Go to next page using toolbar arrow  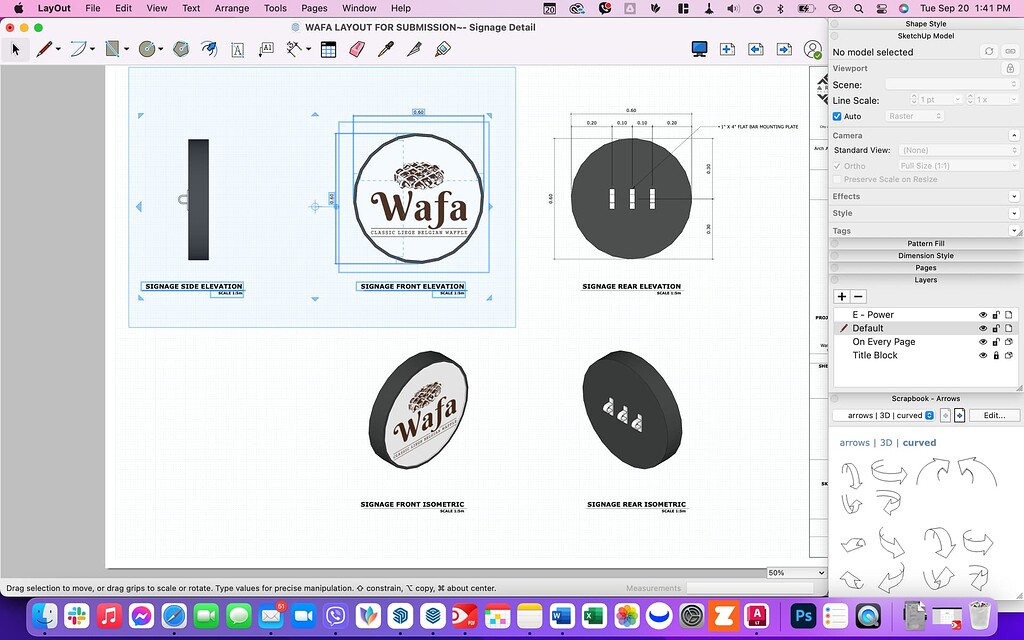coord(784,49)
